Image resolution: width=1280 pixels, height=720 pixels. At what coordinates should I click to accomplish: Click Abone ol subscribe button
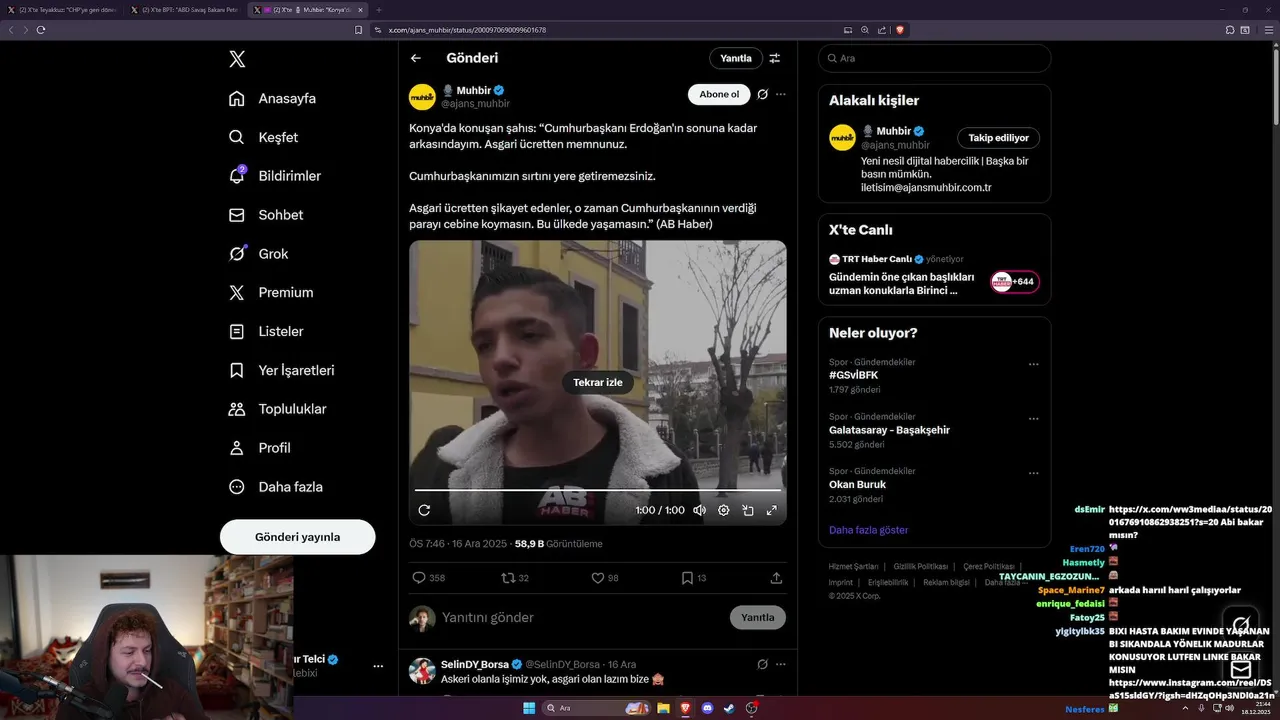click(x=719, y=94)
